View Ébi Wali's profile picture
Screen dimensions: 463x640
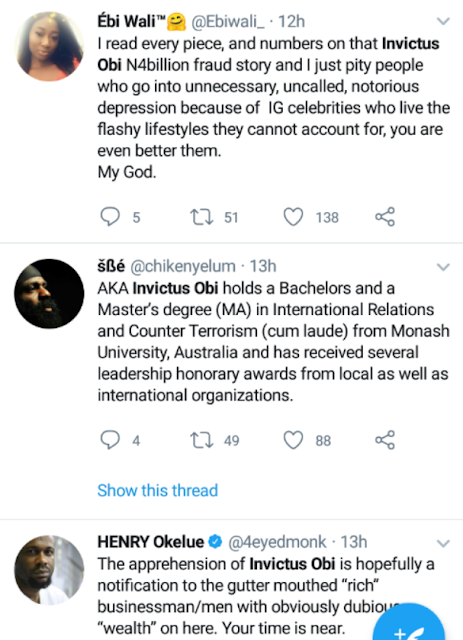(49, 46)
